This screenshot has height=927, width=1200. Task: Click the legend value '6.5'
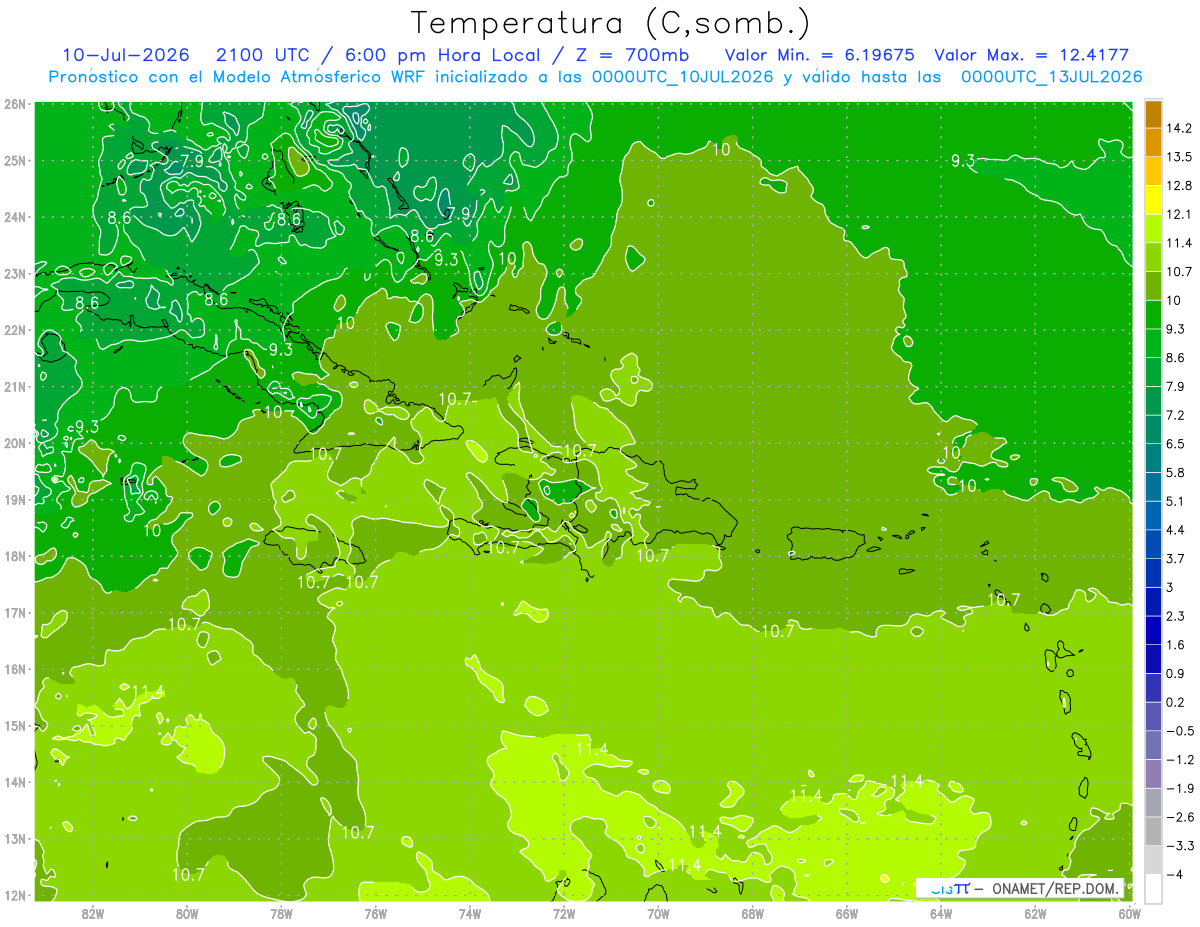(x=1176, y=444)
